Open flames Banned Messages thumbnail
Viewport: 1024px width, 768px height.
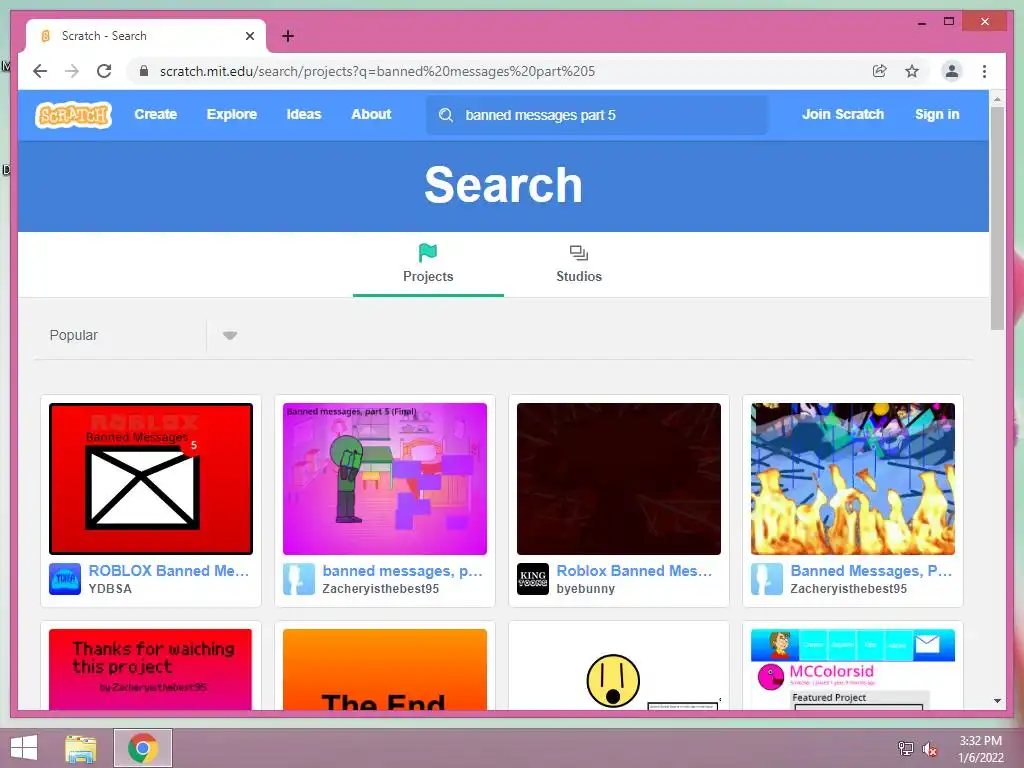click(x=853, y=479)
